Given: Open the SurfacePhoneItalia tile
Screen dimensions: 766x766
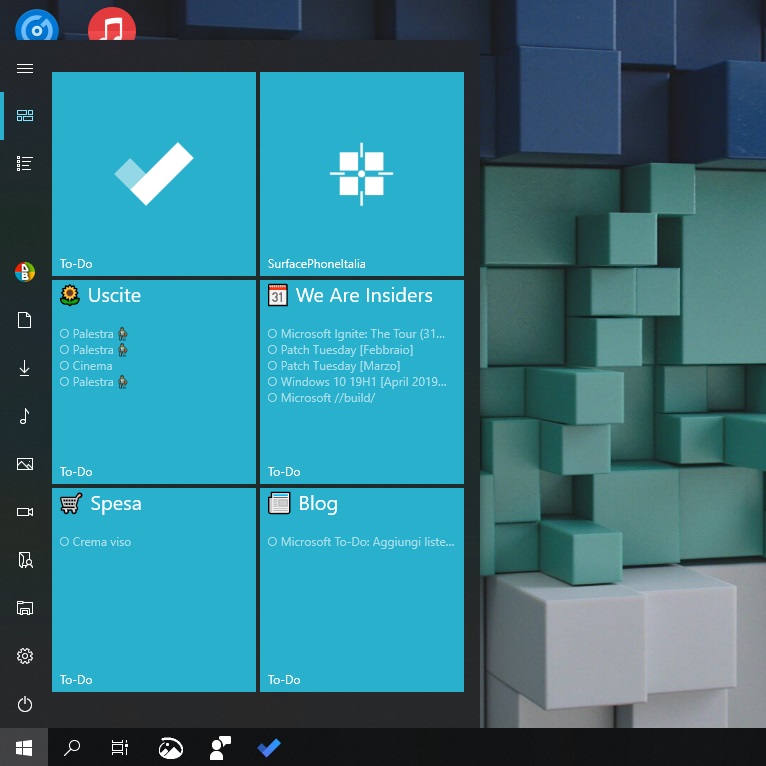Looking at the screenshot, I should pos(362,174).
